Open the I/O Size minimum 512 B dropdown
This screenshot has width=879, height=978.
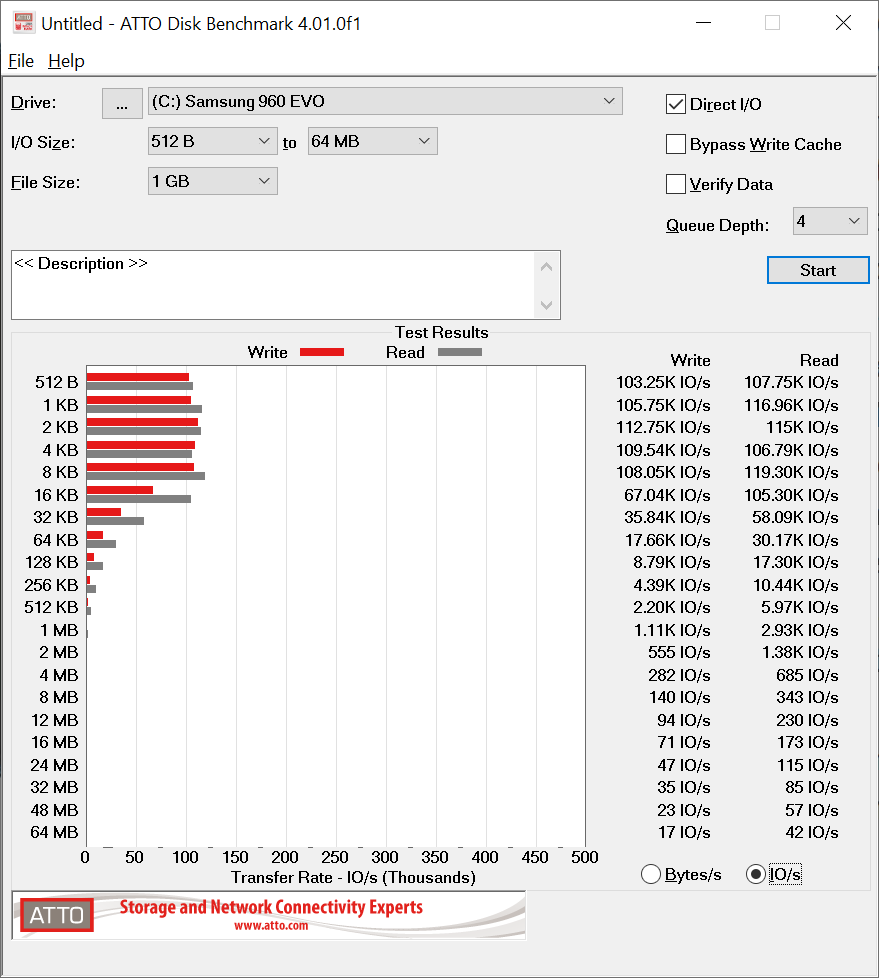212,141
